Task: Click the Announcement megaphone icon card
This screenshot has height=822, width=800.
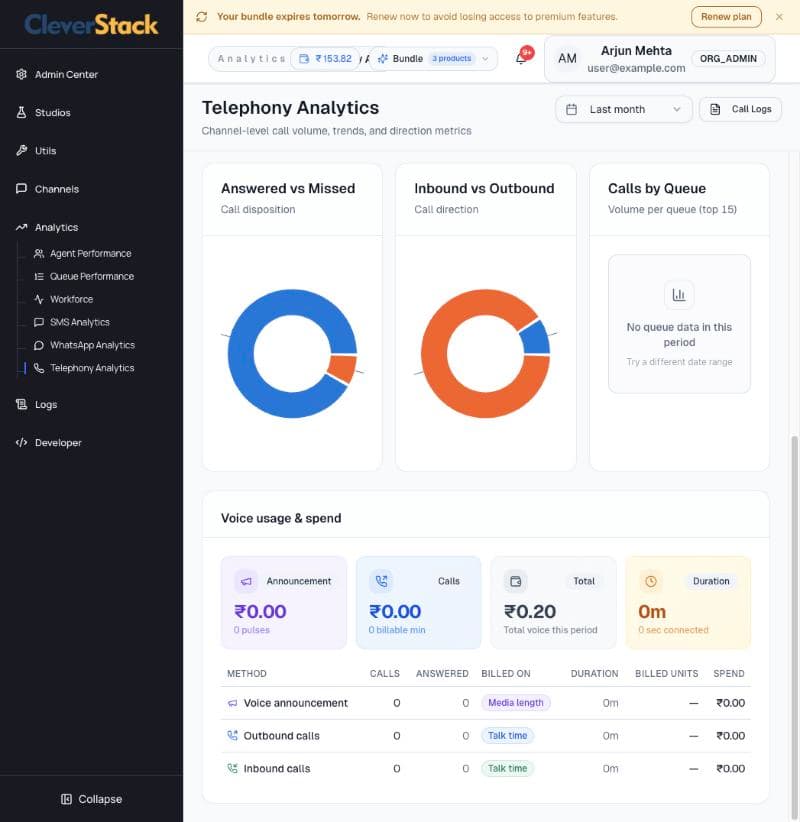Action: [246, 581]
